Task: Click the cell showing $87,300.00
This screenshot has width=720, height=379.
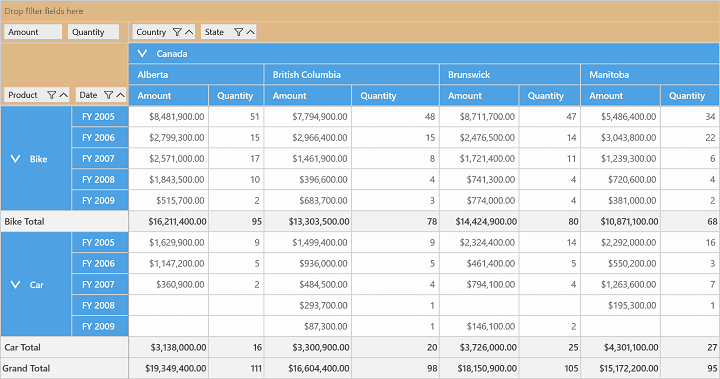Action: (x=308, y=327)
